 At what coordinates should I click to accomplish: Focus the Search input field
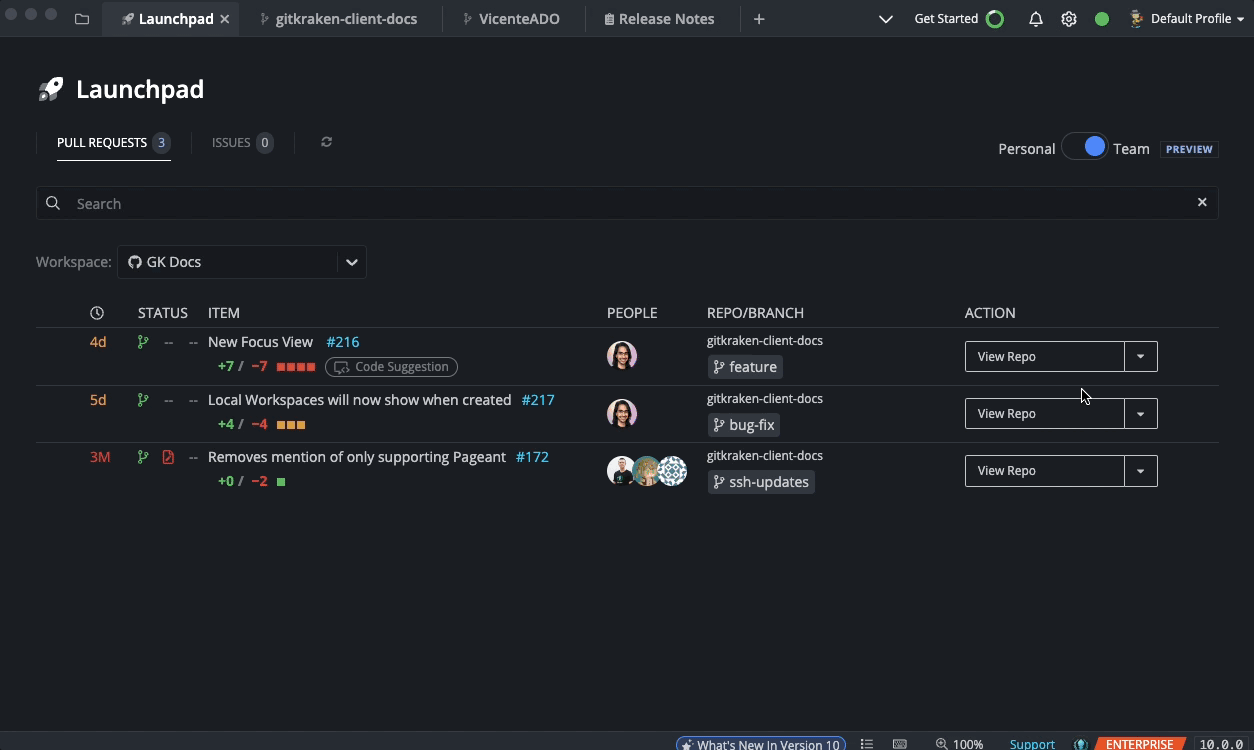point(627,203)
